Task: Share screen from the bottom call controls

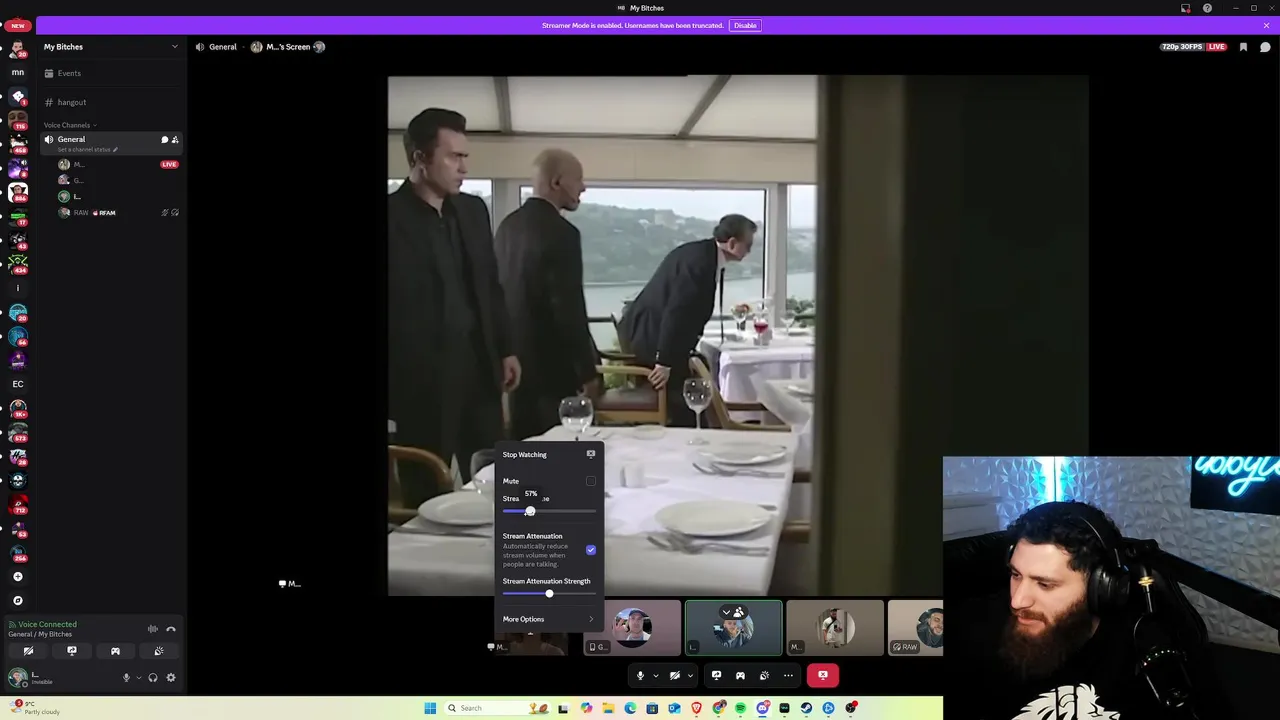Action: click(x=716, y=675)
